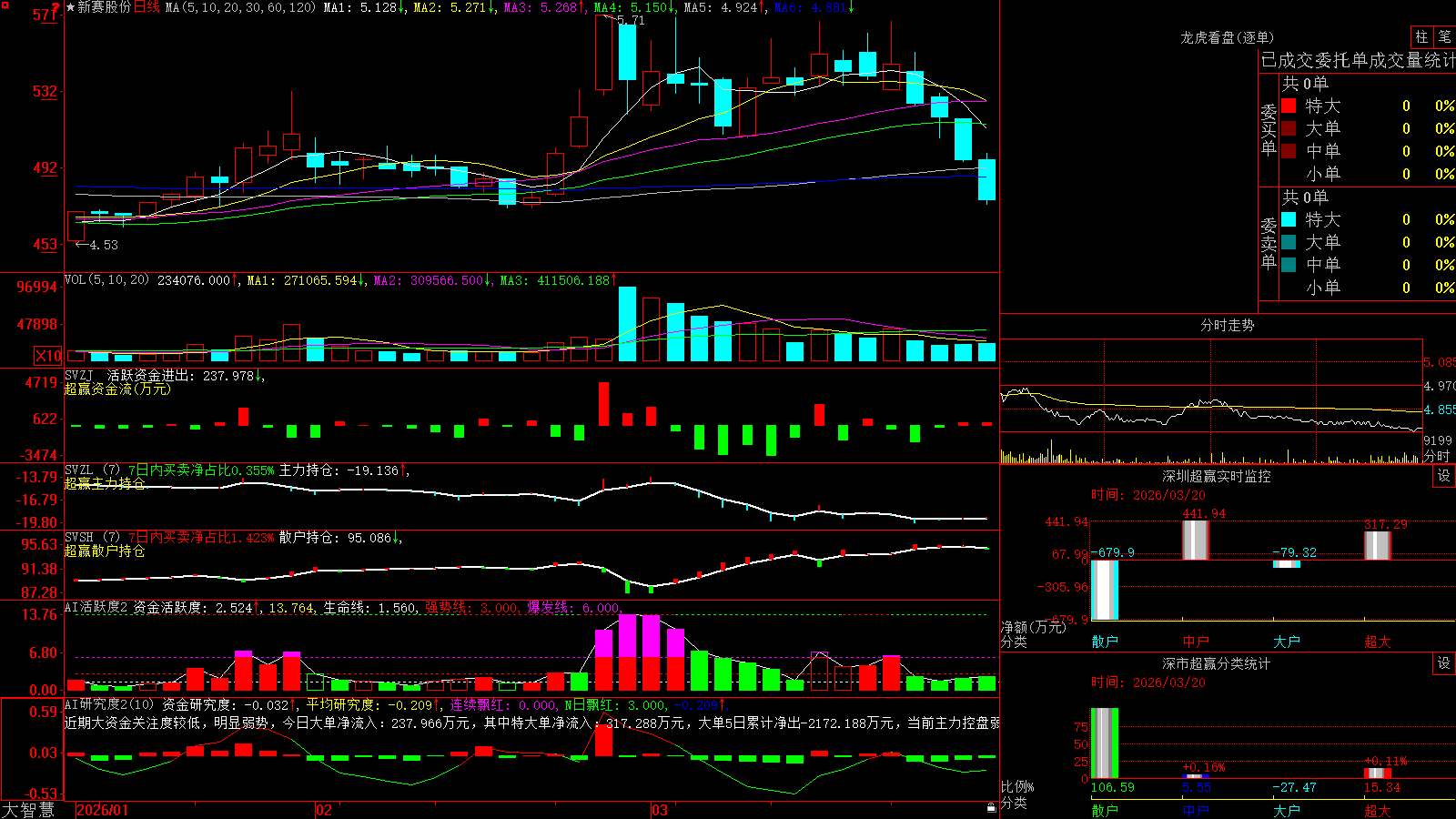Click the 441.94 中户 bar in 实时监控
The image size is (1456, 819).
click(x=1195, y=540)
